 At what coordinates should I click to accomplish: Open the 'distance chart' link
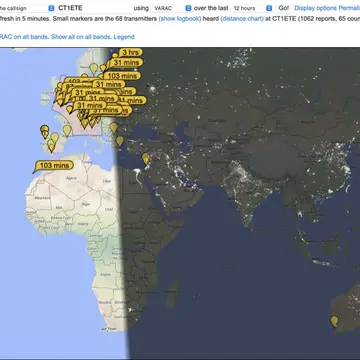(242, 19)
